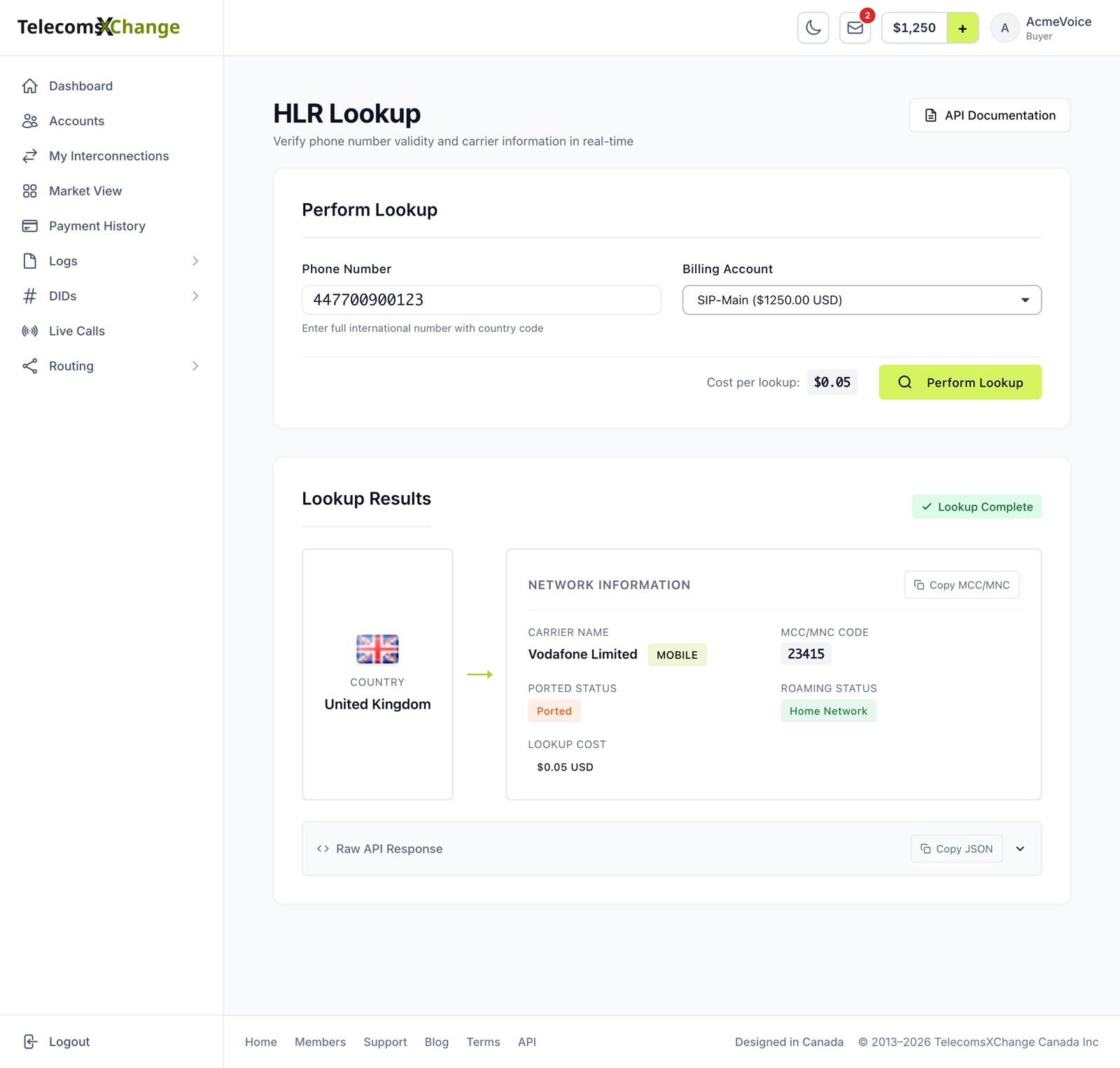Image resolution: width=1120 pixels, height=1068 pixels.
Task: Add funds with the green plus button
Action: 962,28
